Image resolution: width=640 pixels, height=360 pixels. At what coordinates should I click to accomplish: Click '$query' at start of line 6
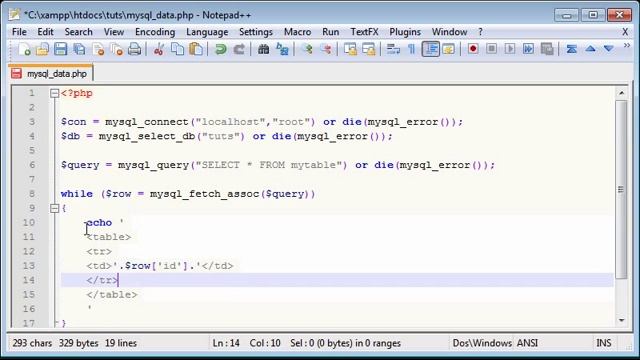pyautogui.click(x=80, y=165)
